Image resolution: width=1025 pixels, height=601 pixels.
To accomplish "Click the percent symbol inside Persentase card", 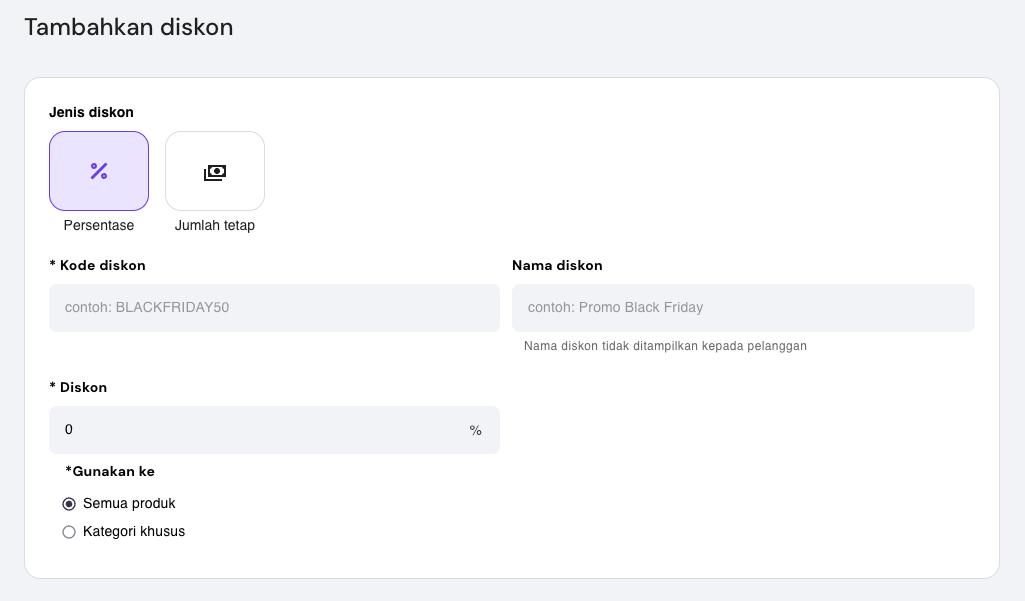I will tap(98, 170).
